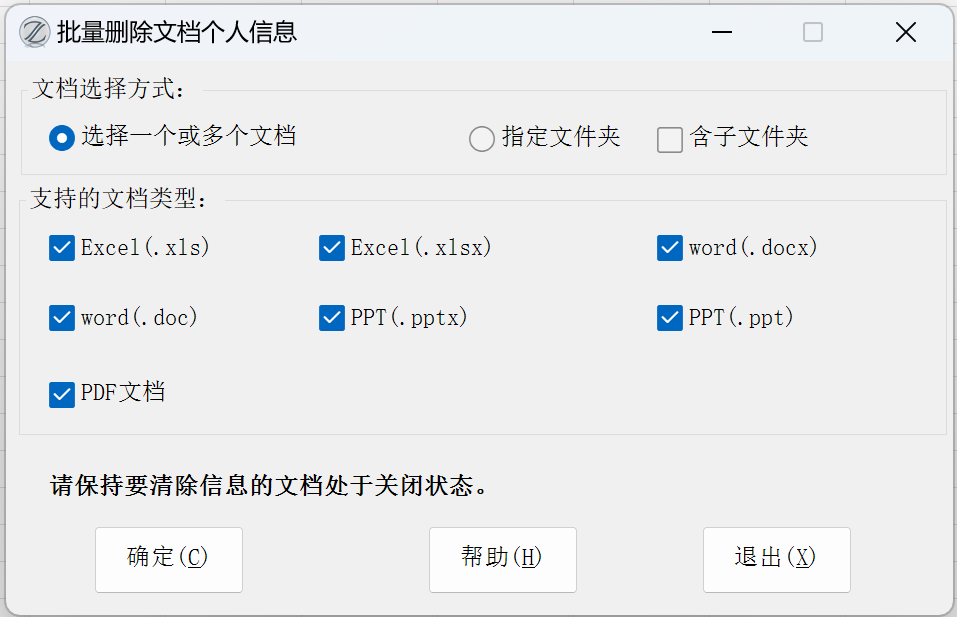Click the '支持的文档类型' group label
This screenshot has height=617, width=957.
click(x=119, y=199)
